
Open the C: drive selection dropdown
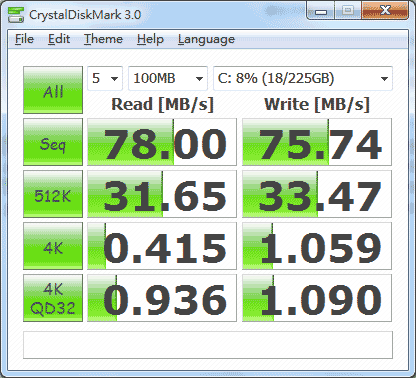pos(303,78)
